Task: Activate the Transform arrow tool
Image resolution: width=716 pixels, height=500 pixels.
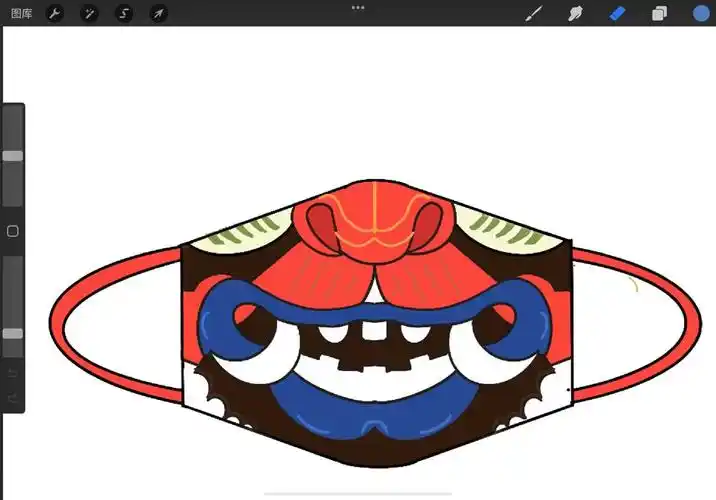Action: 158,13
